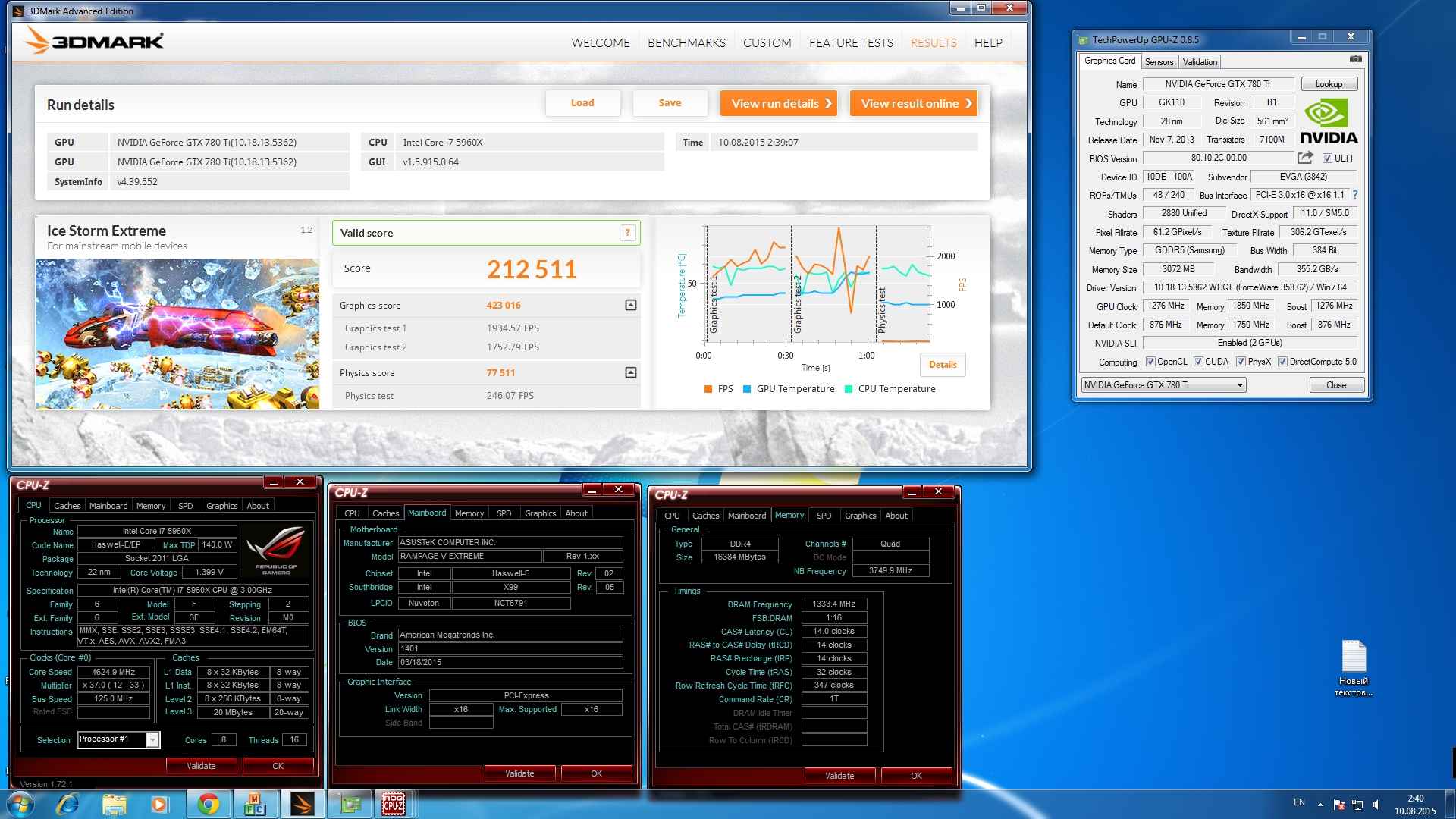Click the valid score help question mark

pos(627,233)
